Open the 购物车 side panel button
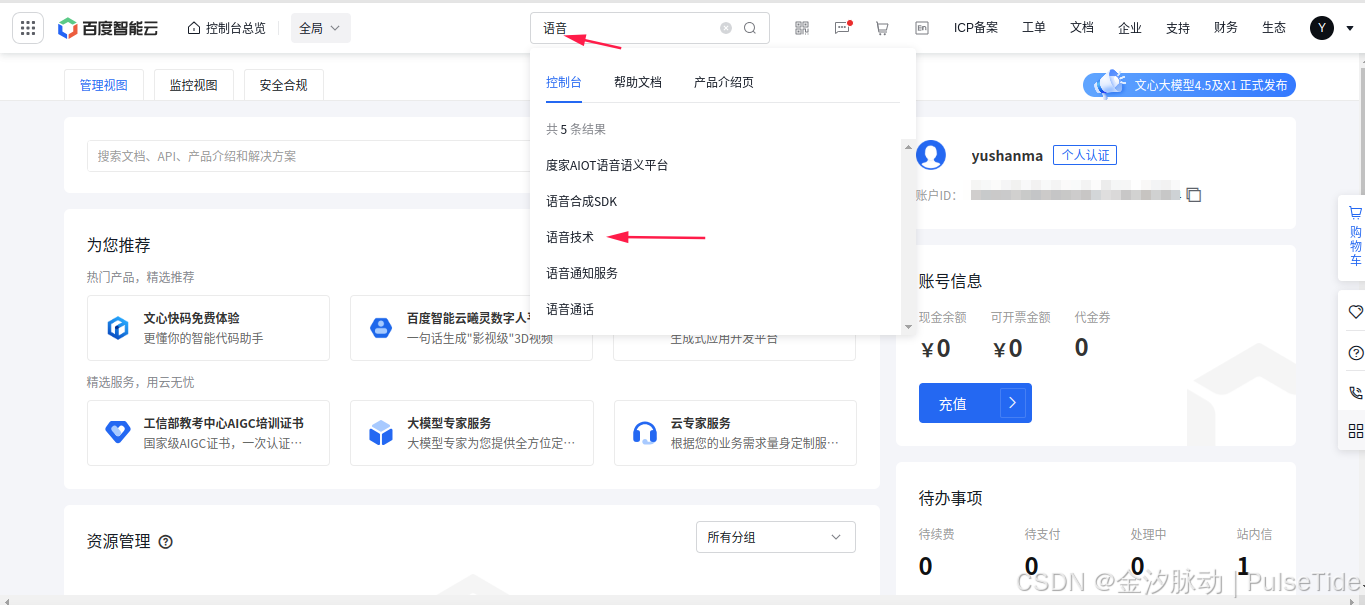1365x605 pixels. 1355,238
